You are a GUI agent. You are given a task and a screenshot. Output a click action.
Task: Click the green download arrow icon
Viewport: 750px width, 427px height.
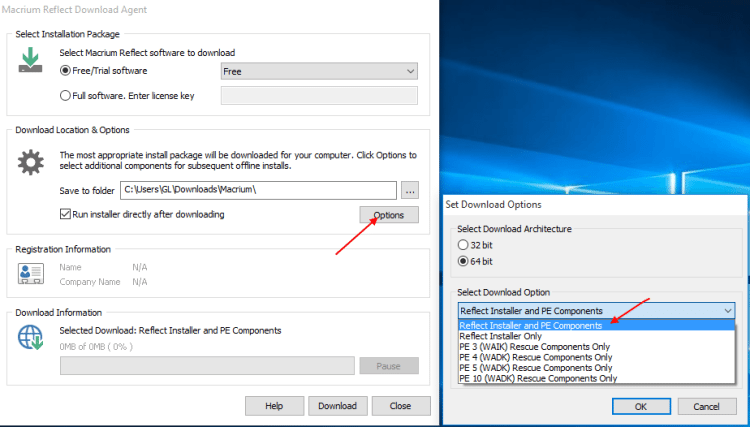[31, 60]
